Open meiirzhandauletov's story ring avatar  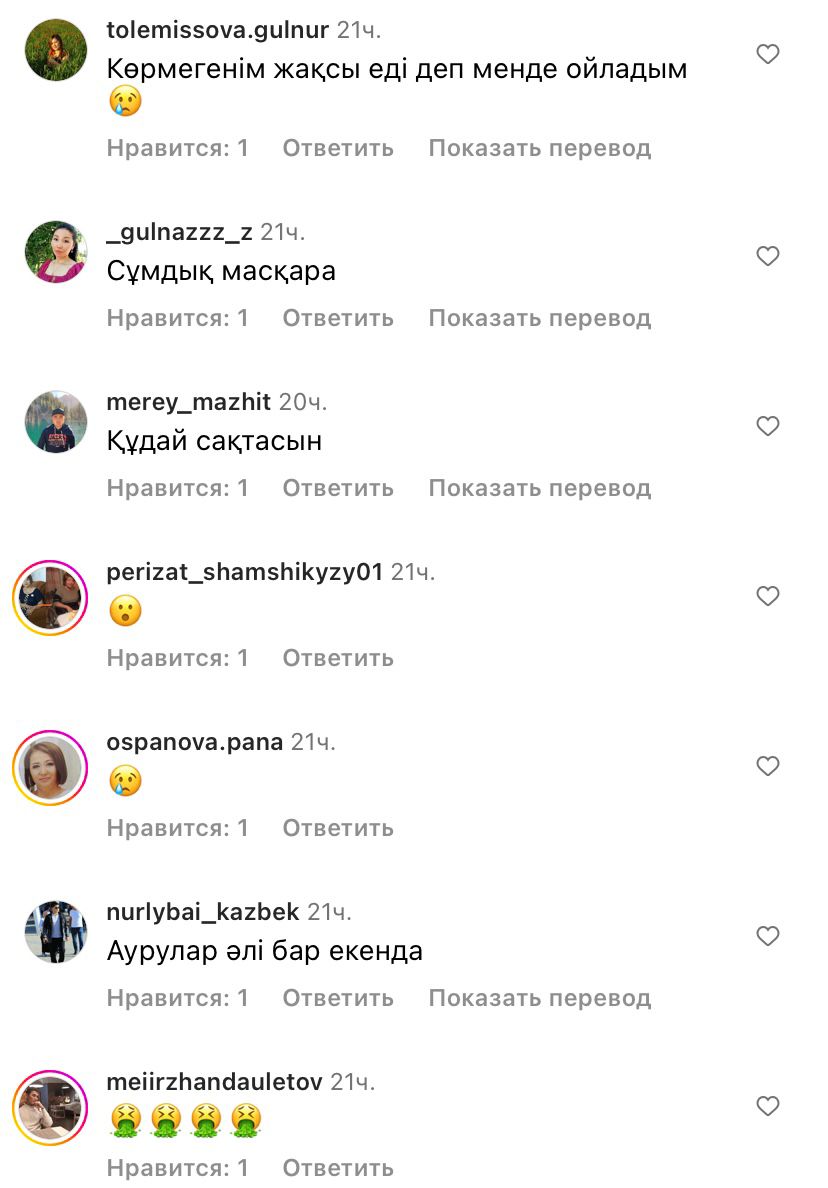coord(51,1108)
